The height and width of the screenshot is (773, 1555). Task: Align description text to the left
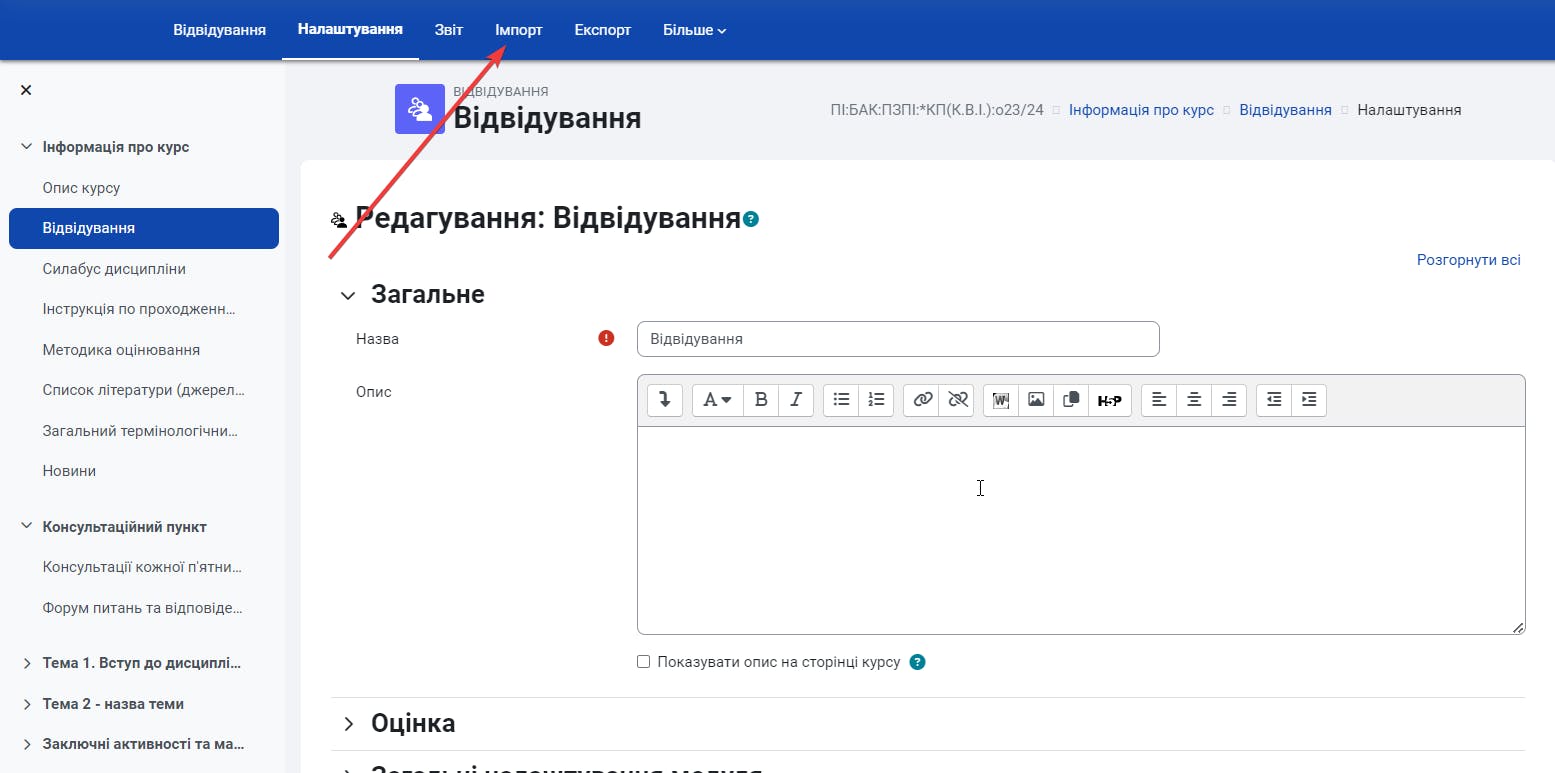coord(1159,400)
